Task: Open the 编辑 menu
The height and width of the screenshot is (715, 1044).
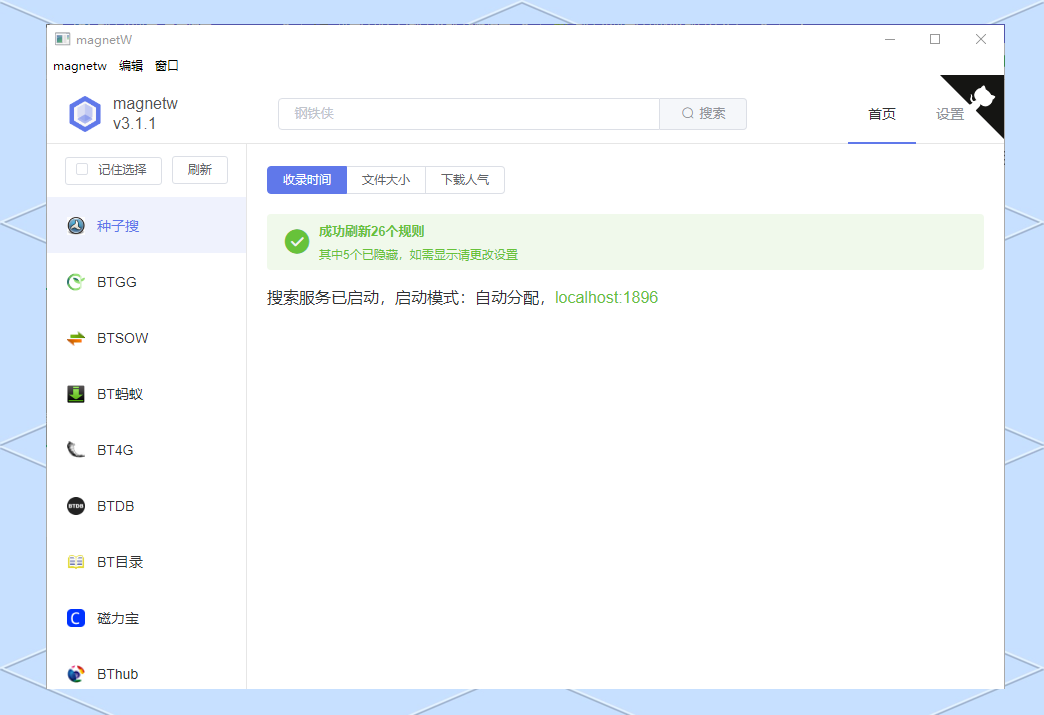Action: (131, 66)
